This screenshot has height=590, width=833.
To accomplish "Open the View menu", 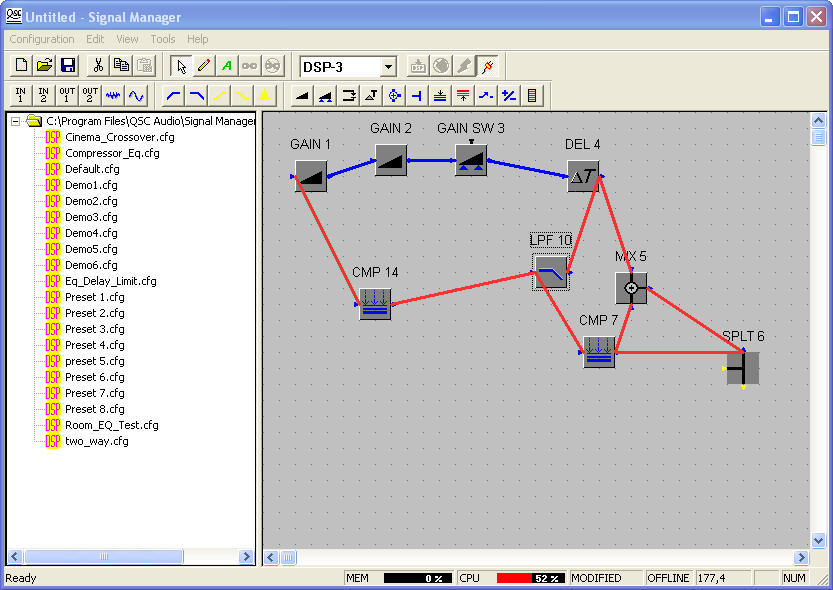I will coord(128,39).
